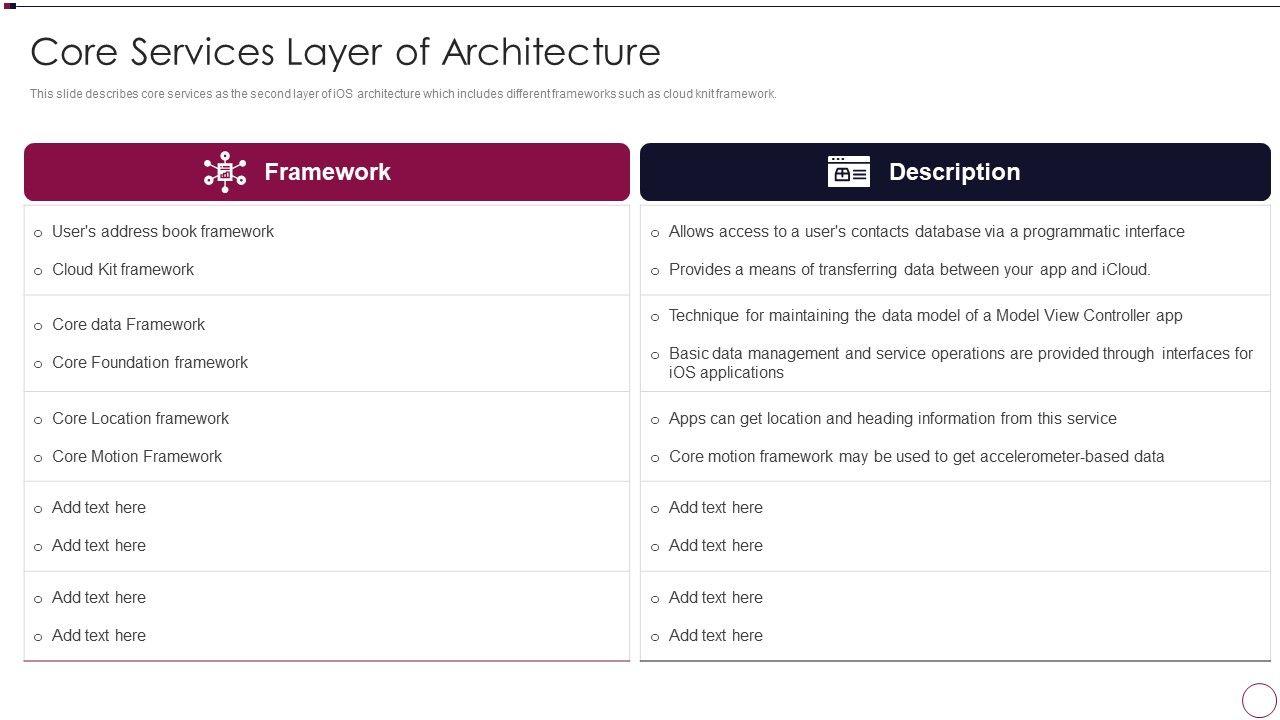1280x720 pixels.
Task: Click the Model View Controller description
Action: point(925,316)
